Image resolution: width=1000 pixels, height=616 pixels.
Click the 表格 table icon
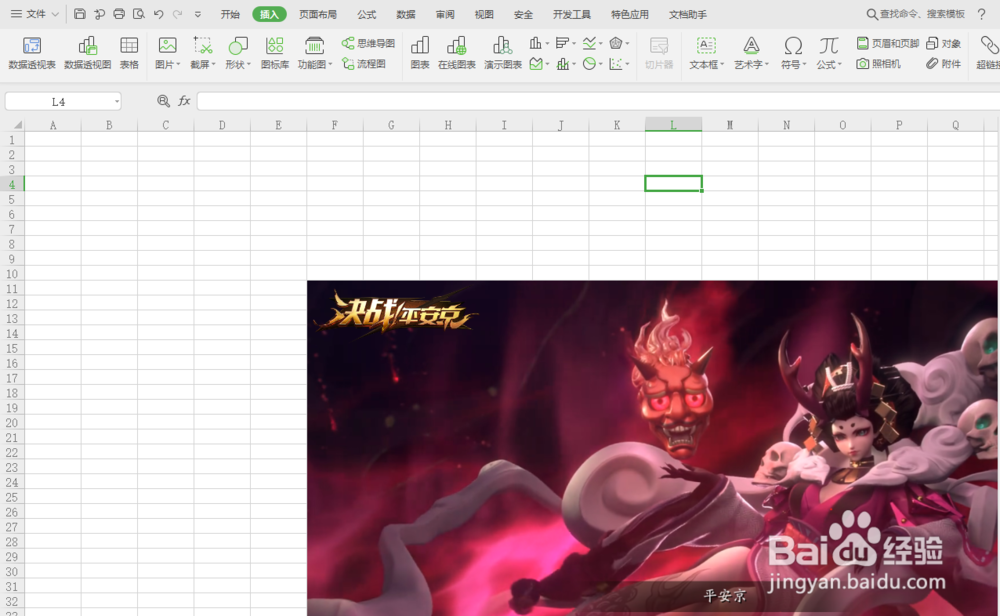(x=129, y=52)
